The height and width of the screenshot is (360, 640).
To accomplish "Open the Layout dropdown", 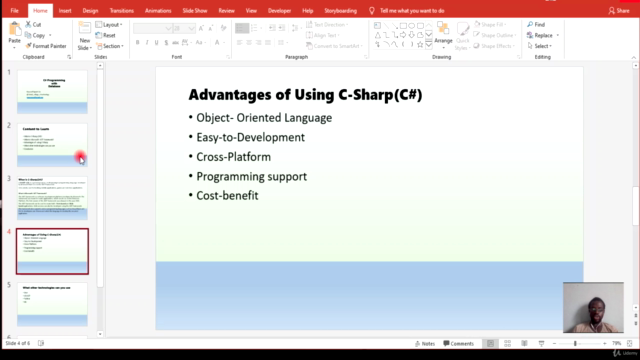I will point(109,24).
